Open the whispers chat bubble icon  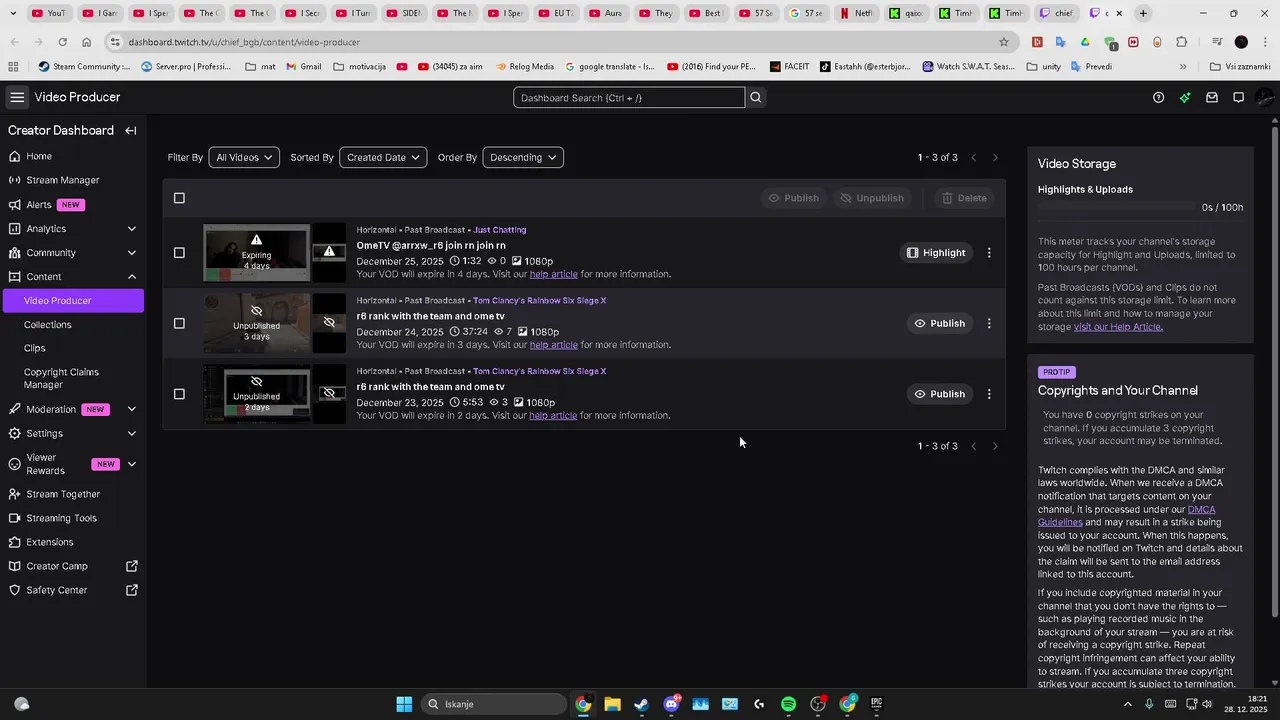[x=1238, y=98]
